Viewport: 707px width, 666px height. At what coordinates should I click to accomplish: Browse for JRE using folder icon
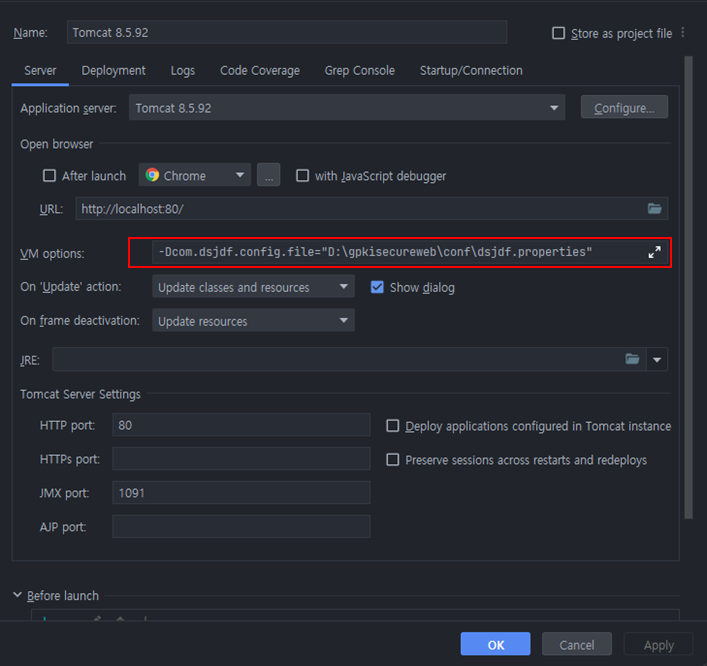[632, 359]
